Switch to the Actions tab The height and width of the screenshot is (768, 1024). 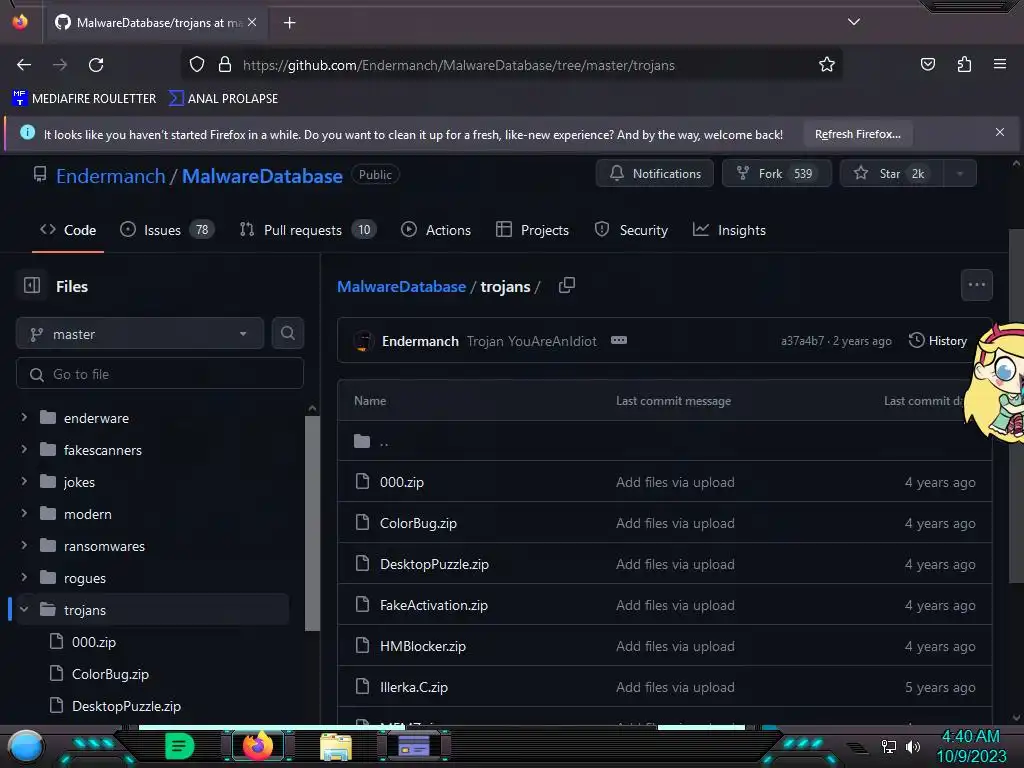pyautogui.click(x=436, y=230)
